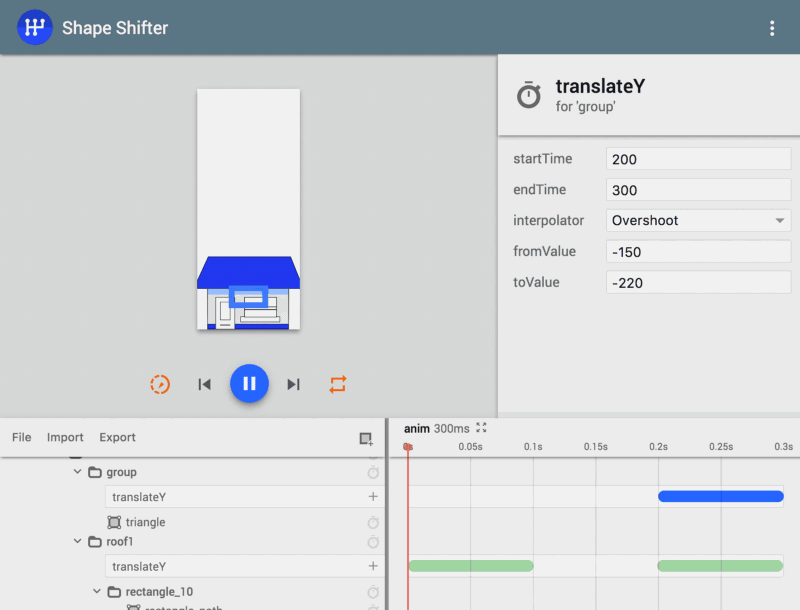Zoom timeline to fit icon
The width and height of the screenshot is (800, 610).
tap(481, 428)
